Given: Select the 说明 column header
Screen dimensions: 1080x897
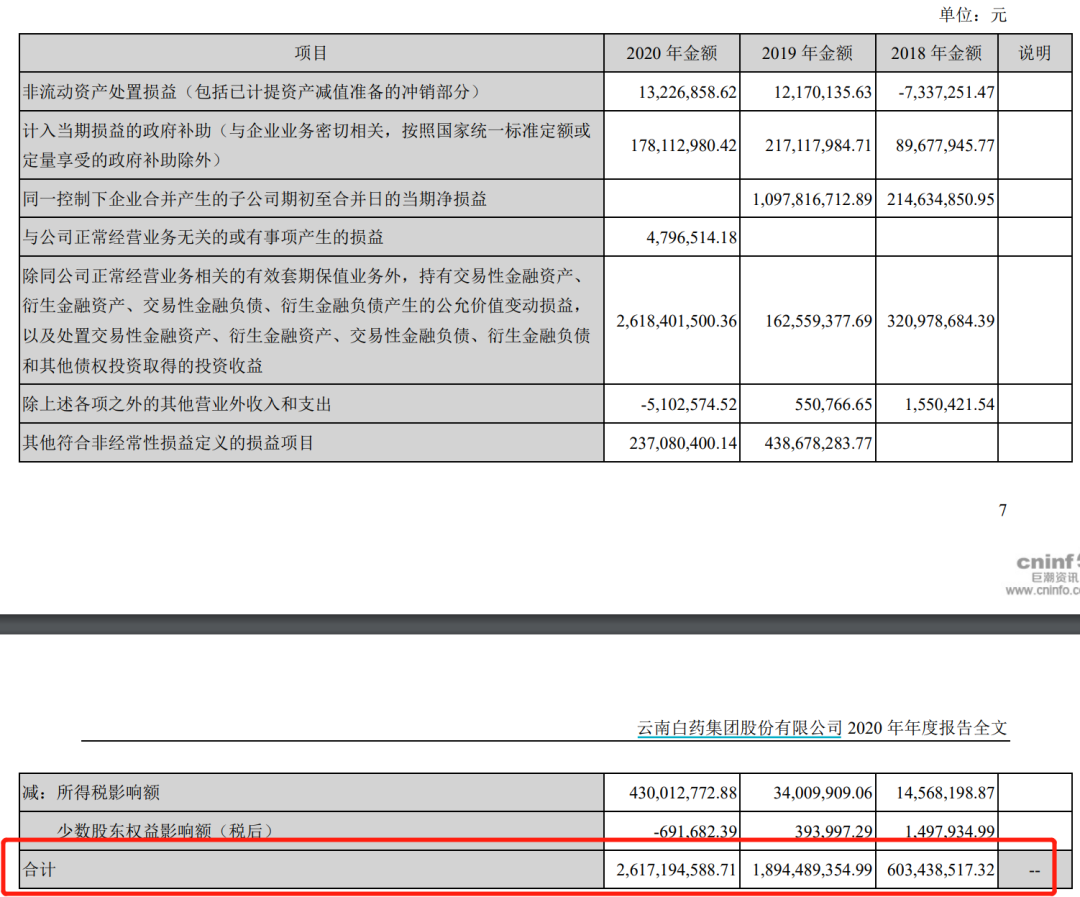Looking at the screenshot, I should pos(1035,53).
